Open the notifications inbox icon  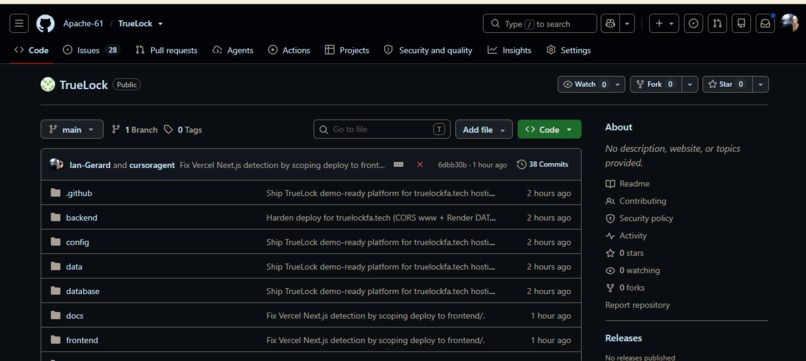(x=765, y=24)
